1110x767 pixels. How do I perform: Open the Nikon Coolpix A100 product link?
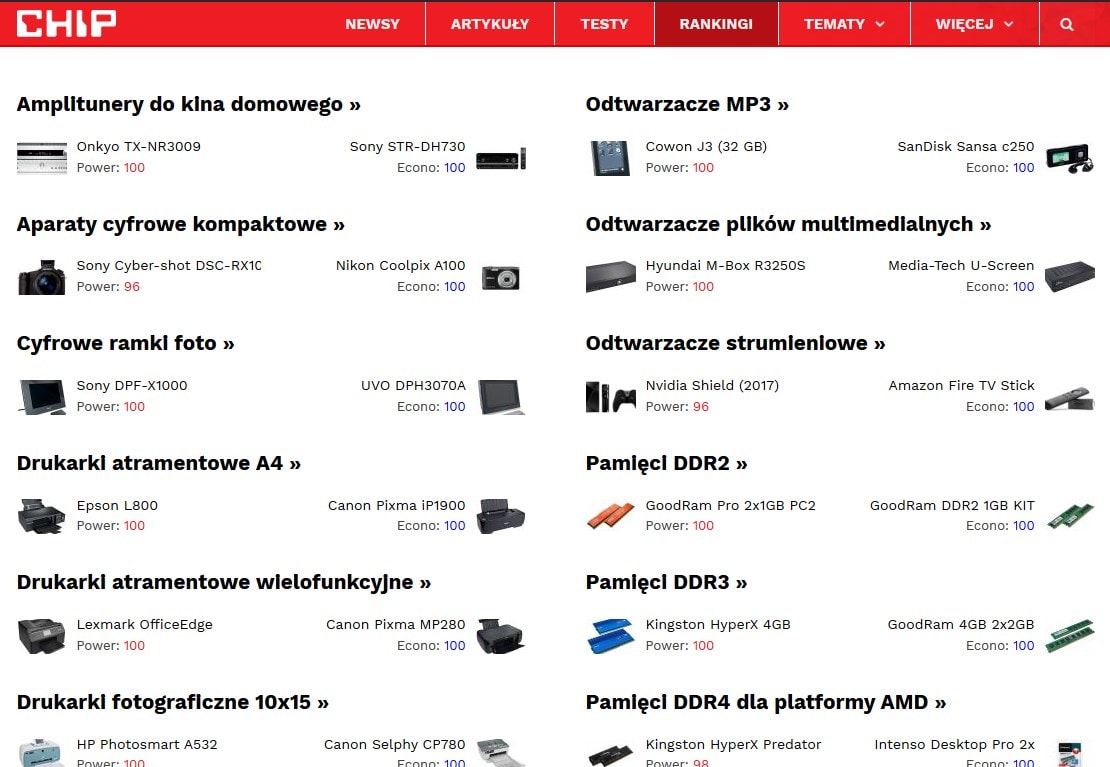click(x=401, y=266)
